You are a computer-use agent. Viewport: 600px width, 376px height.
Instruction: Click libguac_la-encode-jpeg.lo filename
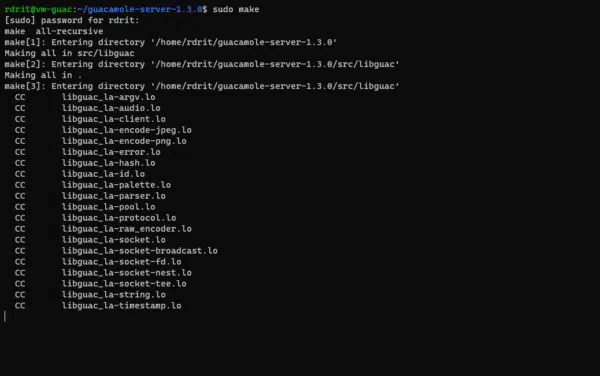pyautogui.click(x=127, y=130)
